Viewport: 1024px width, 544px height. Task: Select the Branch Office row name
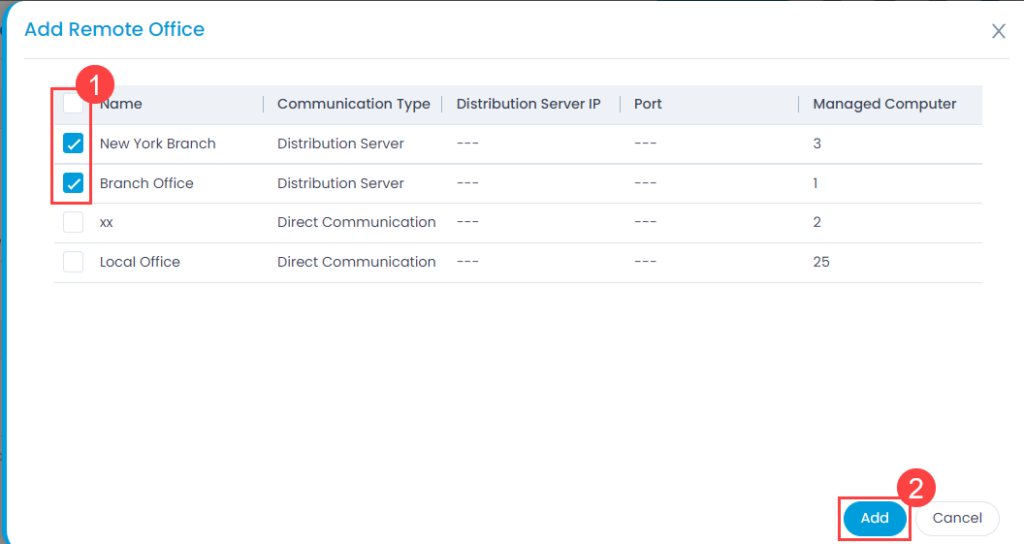pos(146,184)
